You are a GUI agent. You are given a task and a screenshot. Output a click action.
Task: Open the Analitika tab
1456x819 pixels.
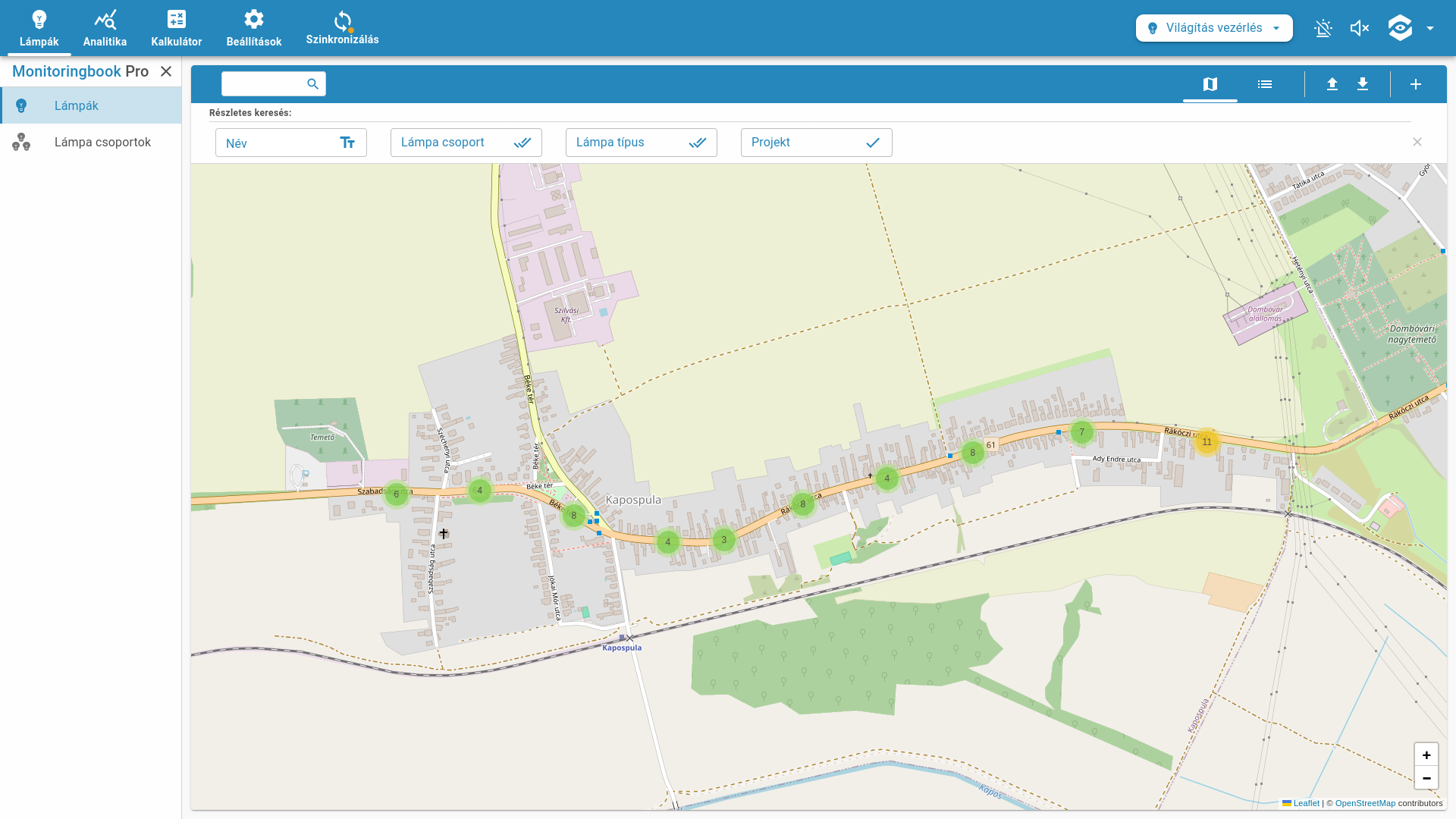coord(105,29)
